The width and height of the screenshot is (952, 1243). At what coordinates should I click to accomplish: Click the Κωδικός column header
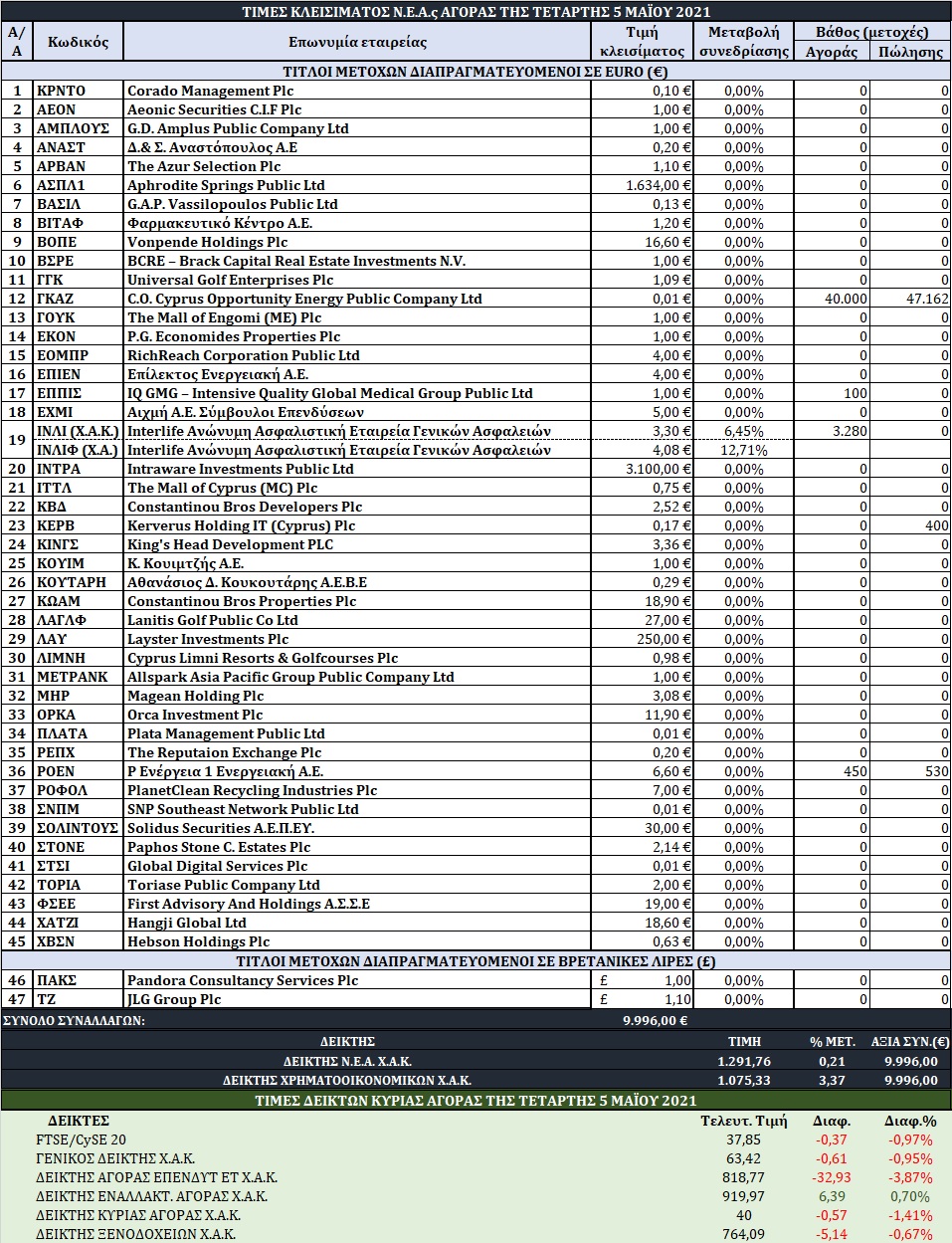[x=79, y=42]
